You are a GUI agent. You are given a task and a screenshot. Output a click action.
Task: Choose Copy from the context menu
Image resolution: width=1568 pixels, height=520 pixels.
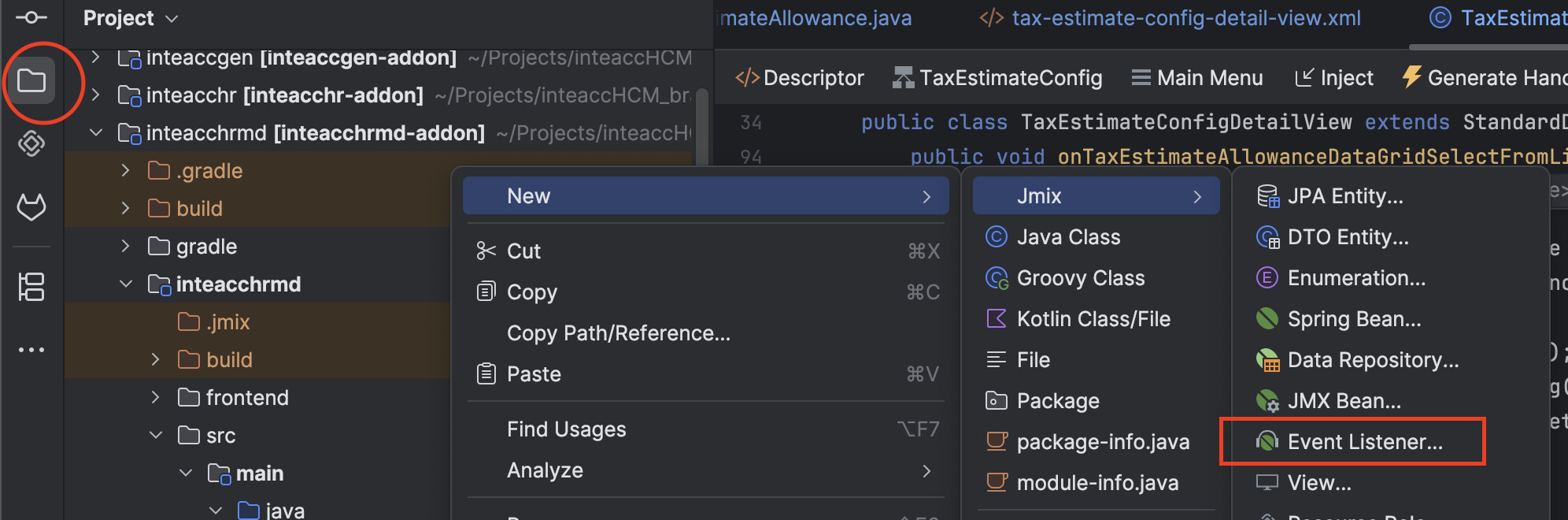(705, 292)
